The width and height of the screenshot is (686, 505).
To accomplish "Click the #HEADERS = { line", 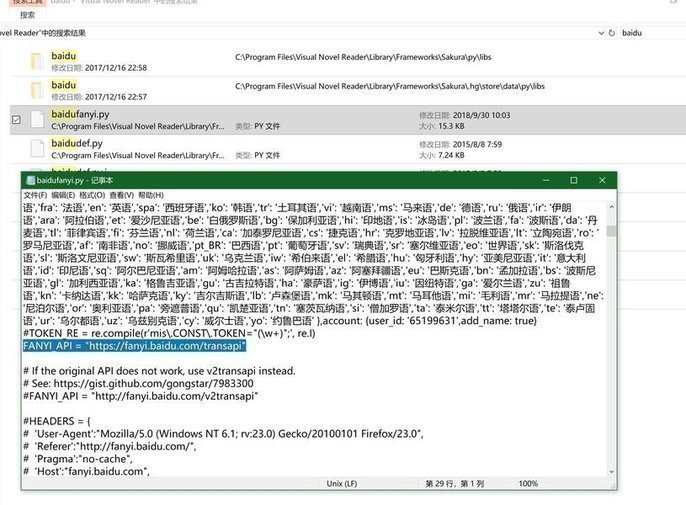I will click(57, 421).
